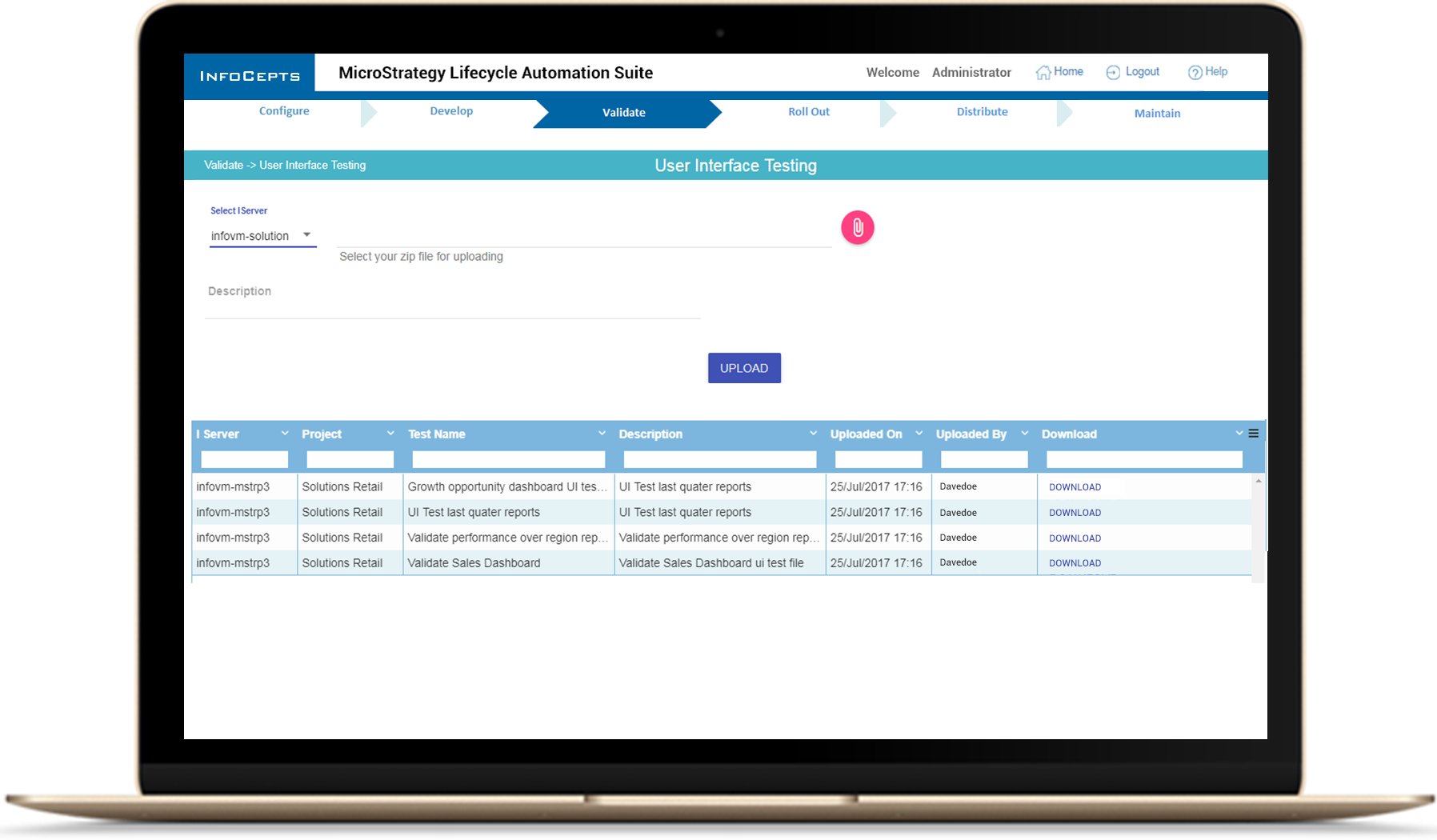Viewport: 1437px width, 840px height.
Task: Go to the Roll Out stage
Action: coord(809,112)
